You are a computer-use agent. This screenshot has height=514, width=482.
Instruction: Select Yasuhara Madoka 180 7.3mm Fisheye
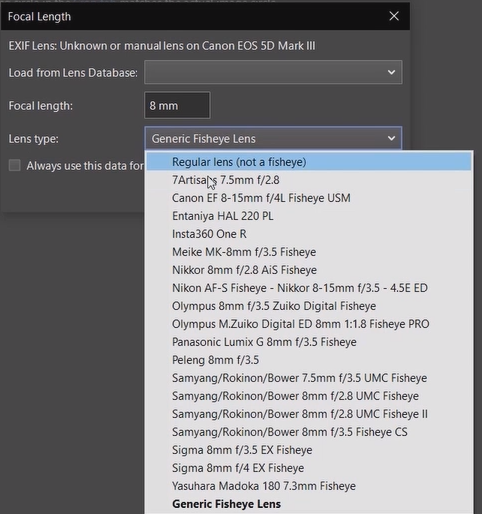click(309, 486)
